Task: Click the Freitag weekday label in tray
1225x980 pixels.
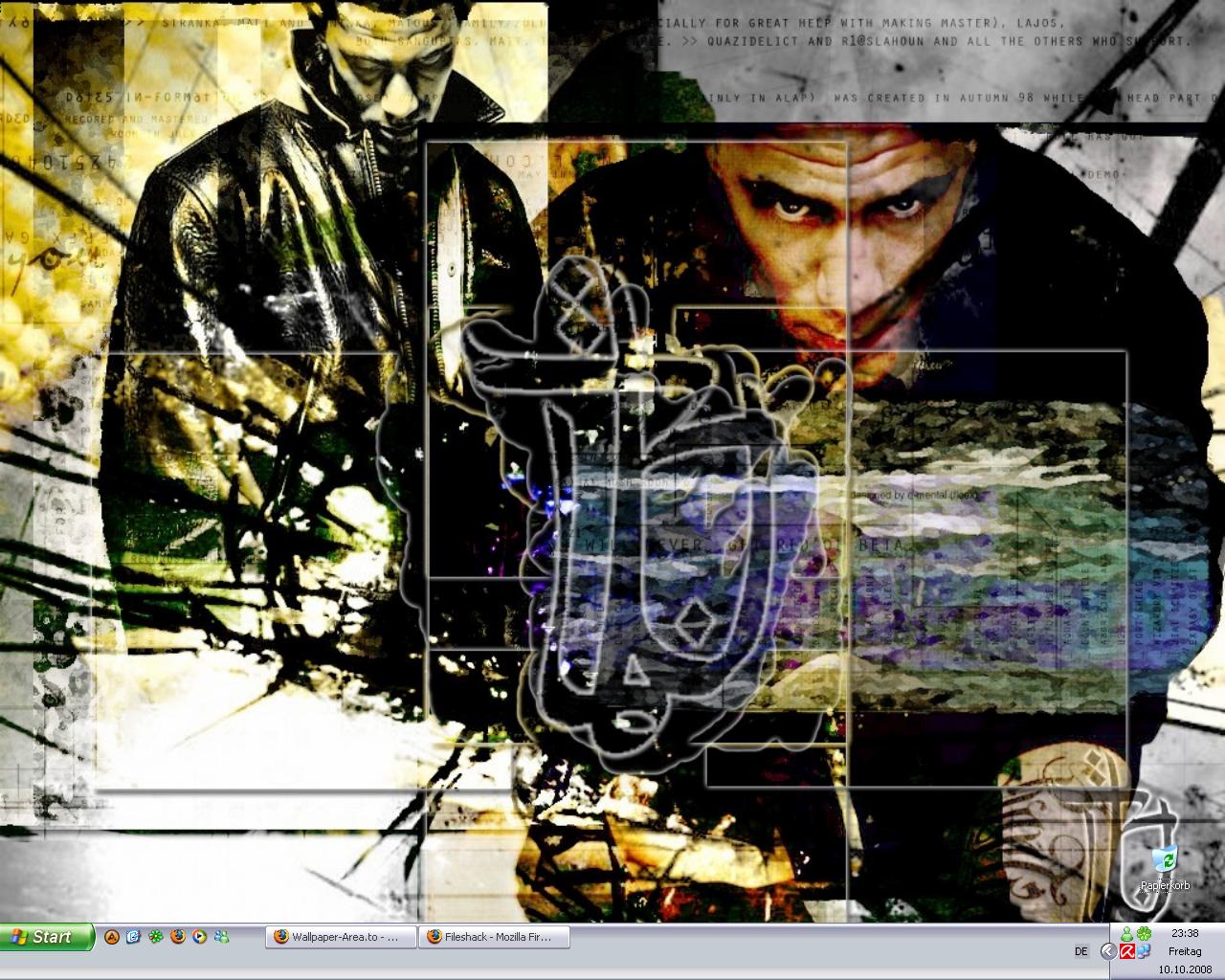Action: (x=1185, y=951)
